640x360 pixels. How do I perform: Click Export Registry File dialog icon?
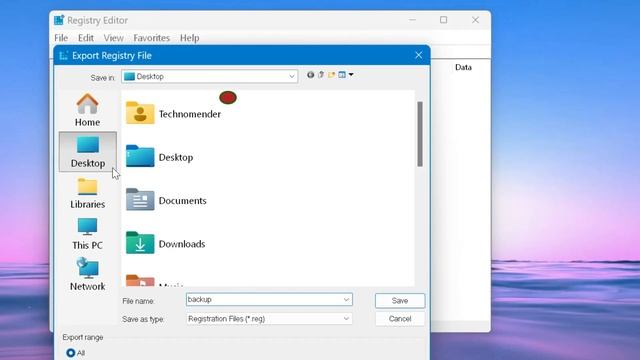pos(64,56)
